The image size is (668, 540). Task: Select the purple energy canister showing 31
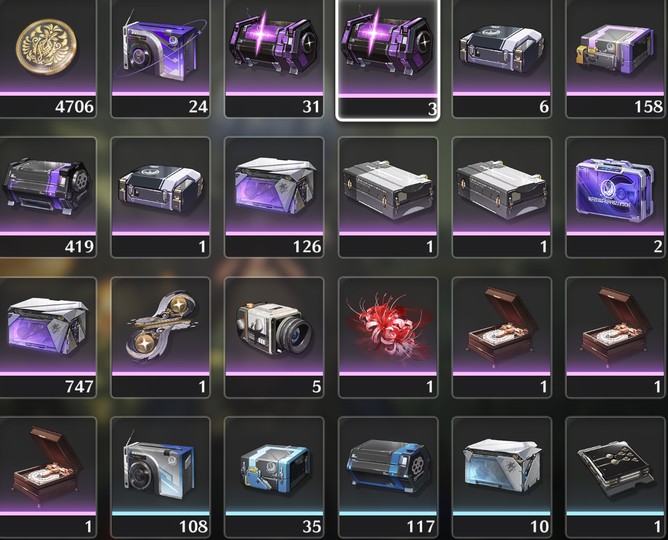[x=274, y=58]
